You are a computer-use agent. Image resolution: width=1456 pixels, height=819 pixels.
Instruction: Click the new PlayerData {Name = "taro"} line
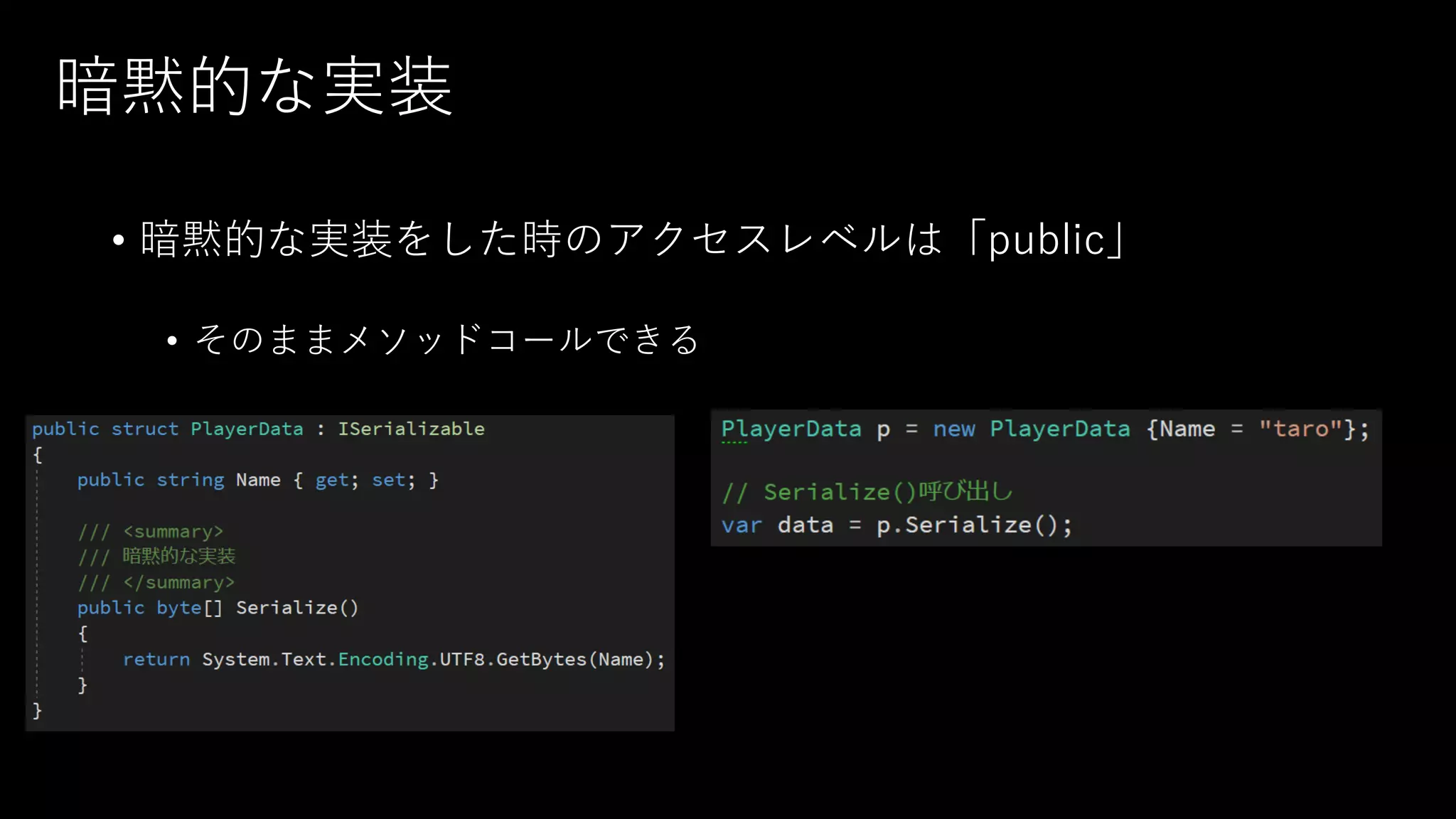point(1045,429)
